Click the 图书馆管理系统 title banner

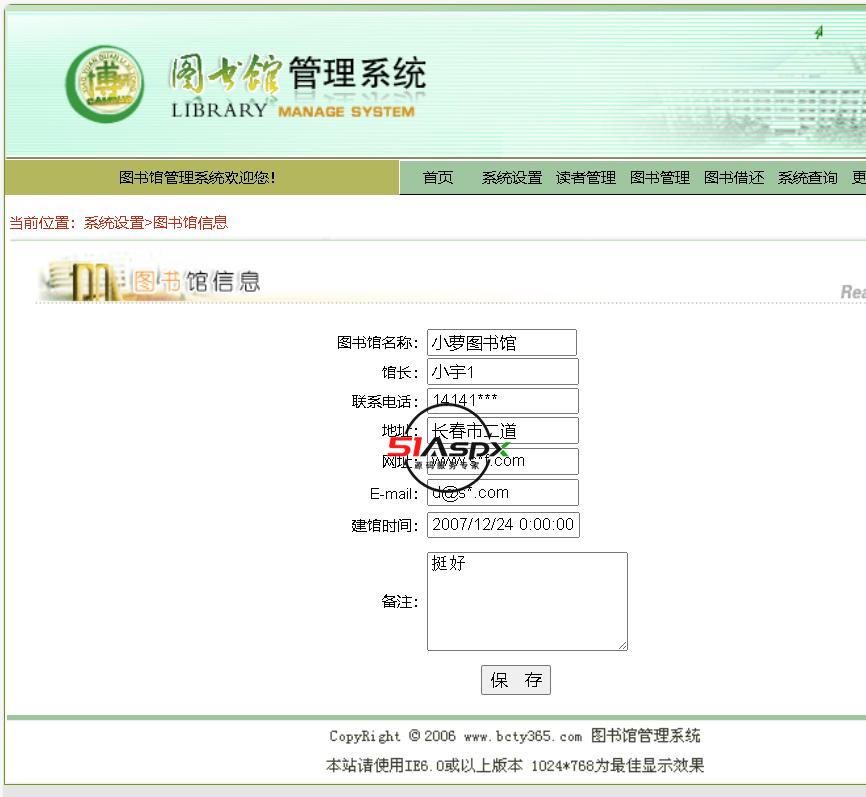click(x=298, y=86)
